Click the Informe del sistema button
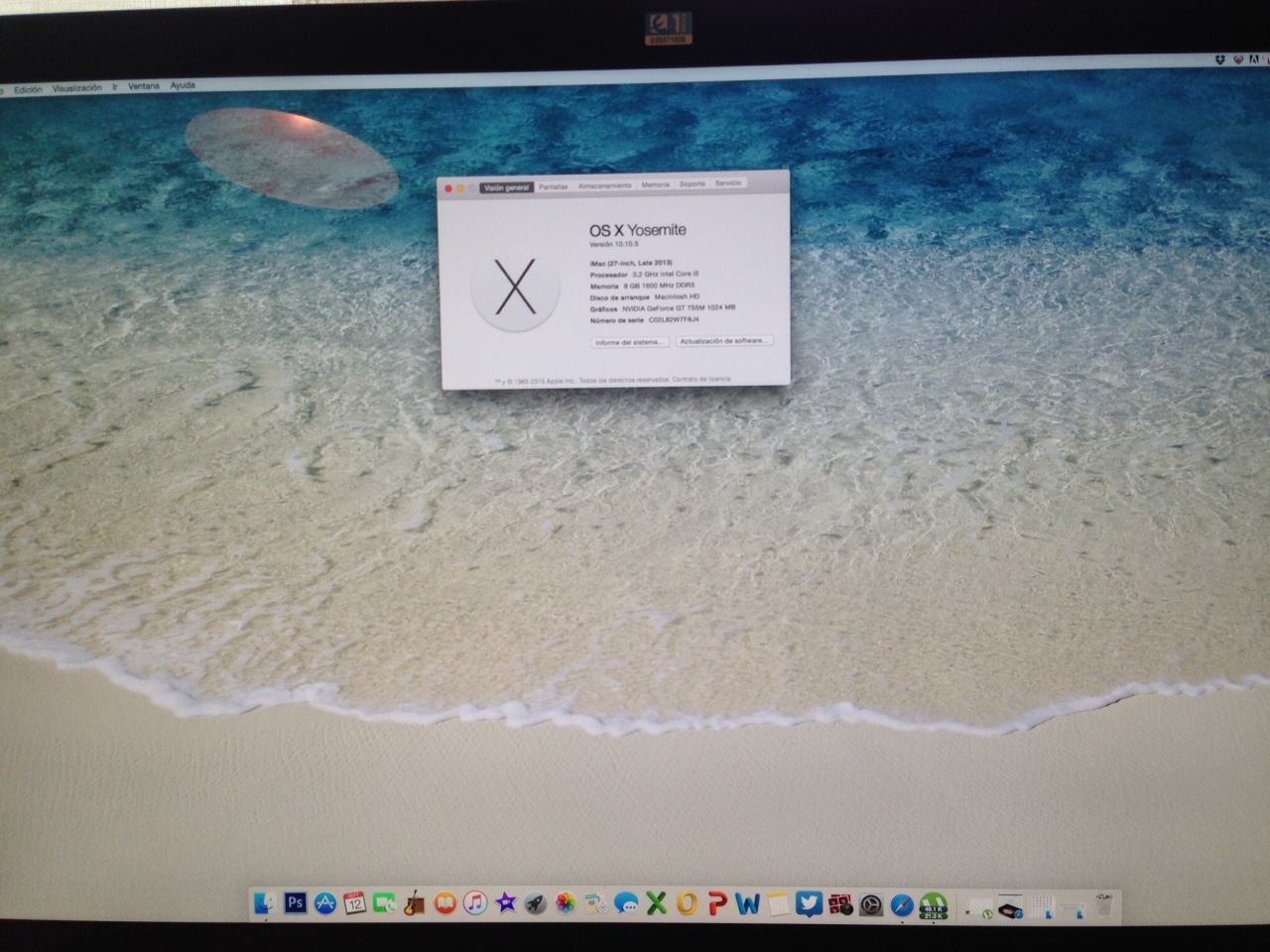This screenshot has width=1270, height=952. [x=630, y=342]
